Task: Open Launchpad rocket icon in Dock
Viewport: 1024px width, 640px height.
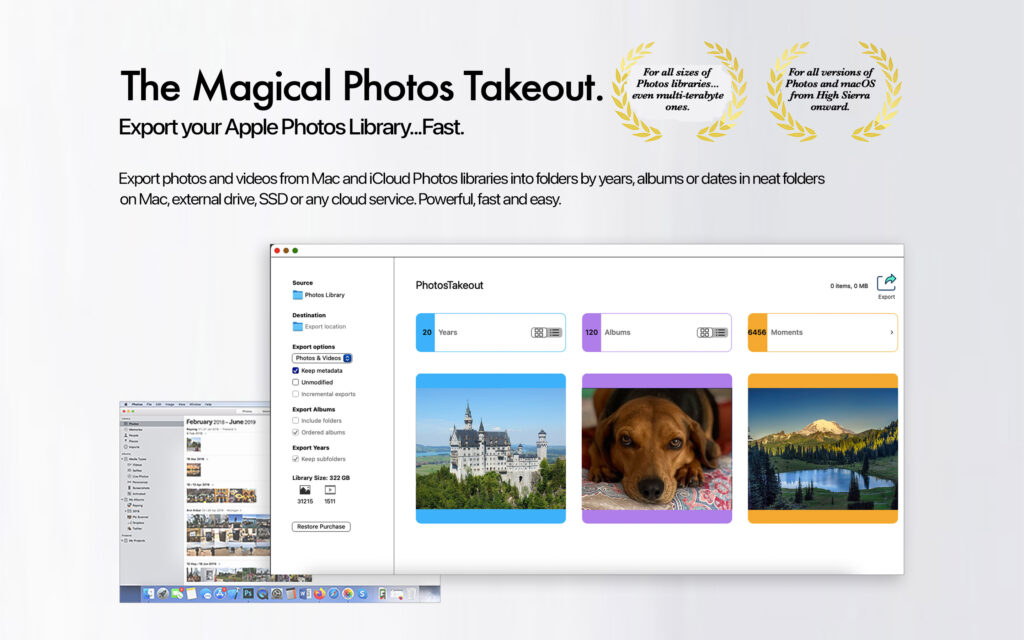Action: 163,594
